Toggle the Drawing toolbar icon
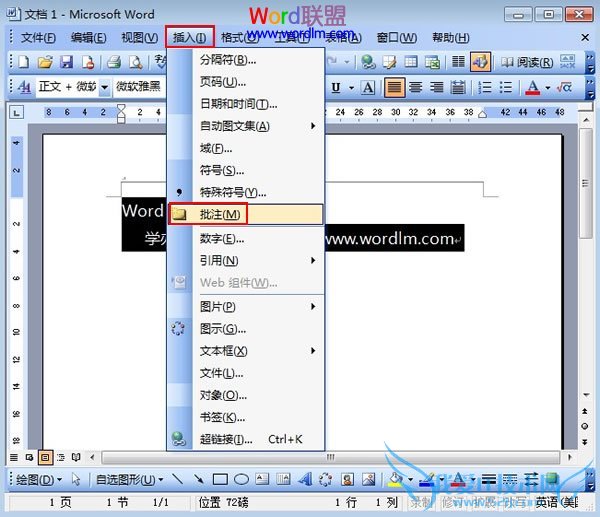Screen dimensions: 600x517 tap(480, 62)
